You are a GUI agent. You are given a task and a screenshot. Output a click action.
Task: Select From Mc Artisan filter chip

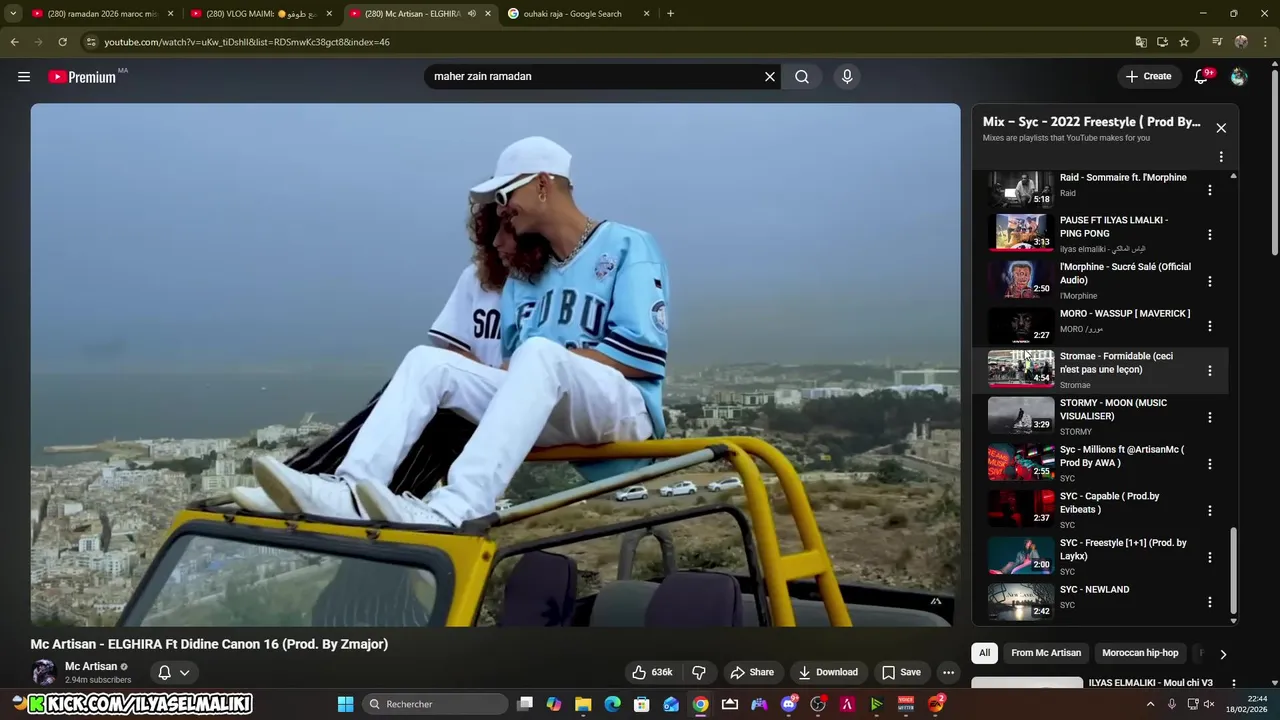(1046, 653)
